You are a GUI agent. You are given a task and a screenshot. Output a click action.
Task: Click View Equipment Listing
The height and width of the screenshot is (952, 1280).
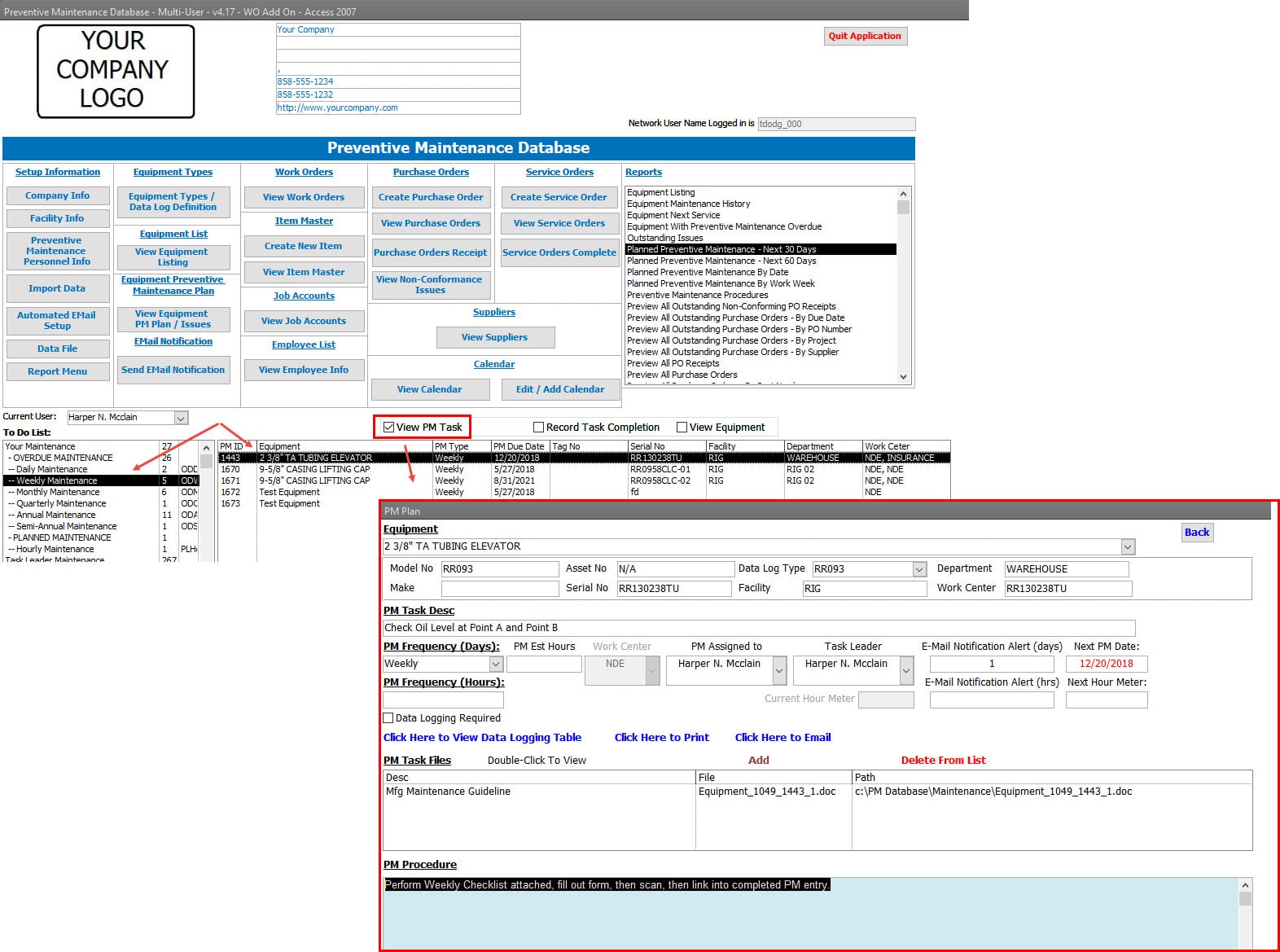point(173,257)
